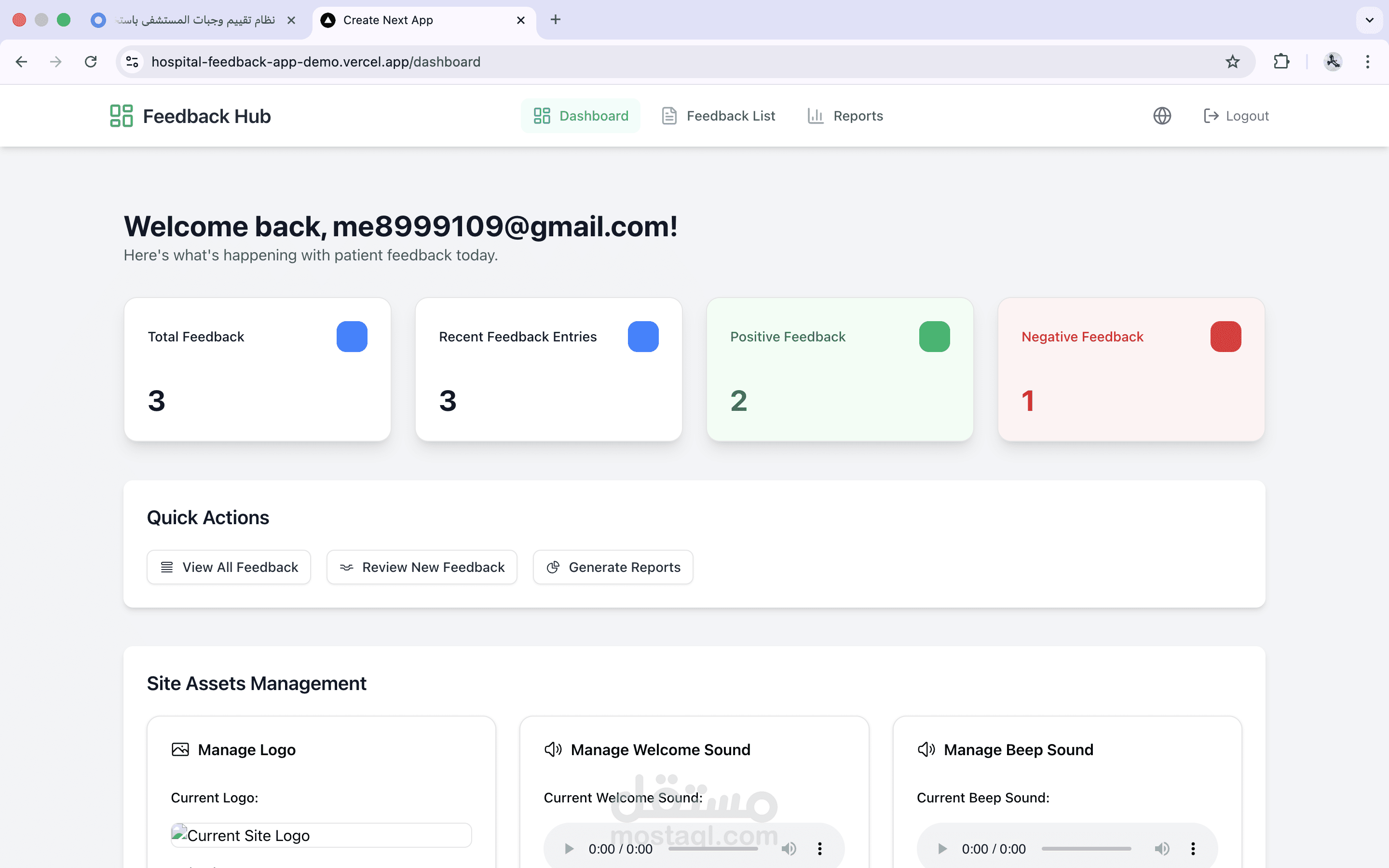This screenshot has width=1389, height=868.
Task: Open Chrome's three-dot menu
Action: pyautogui.click(x=1368, y=61)
